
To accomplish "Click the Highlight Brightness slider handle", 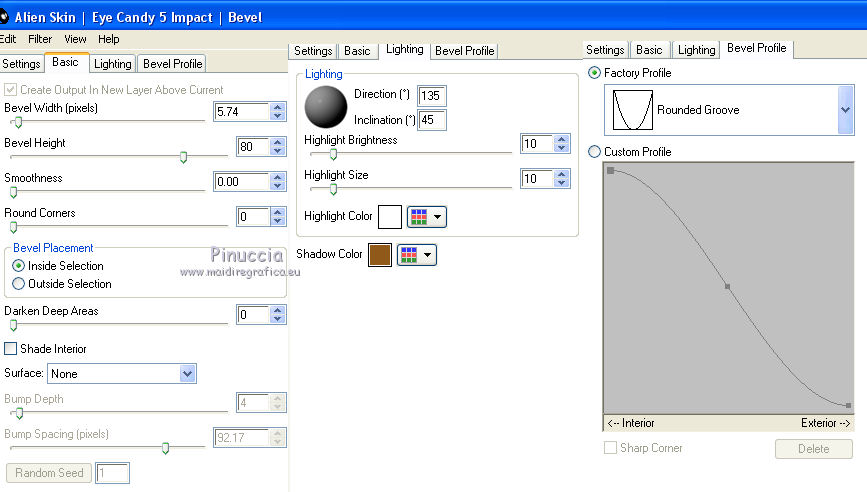I will click(x=333, y=154).
